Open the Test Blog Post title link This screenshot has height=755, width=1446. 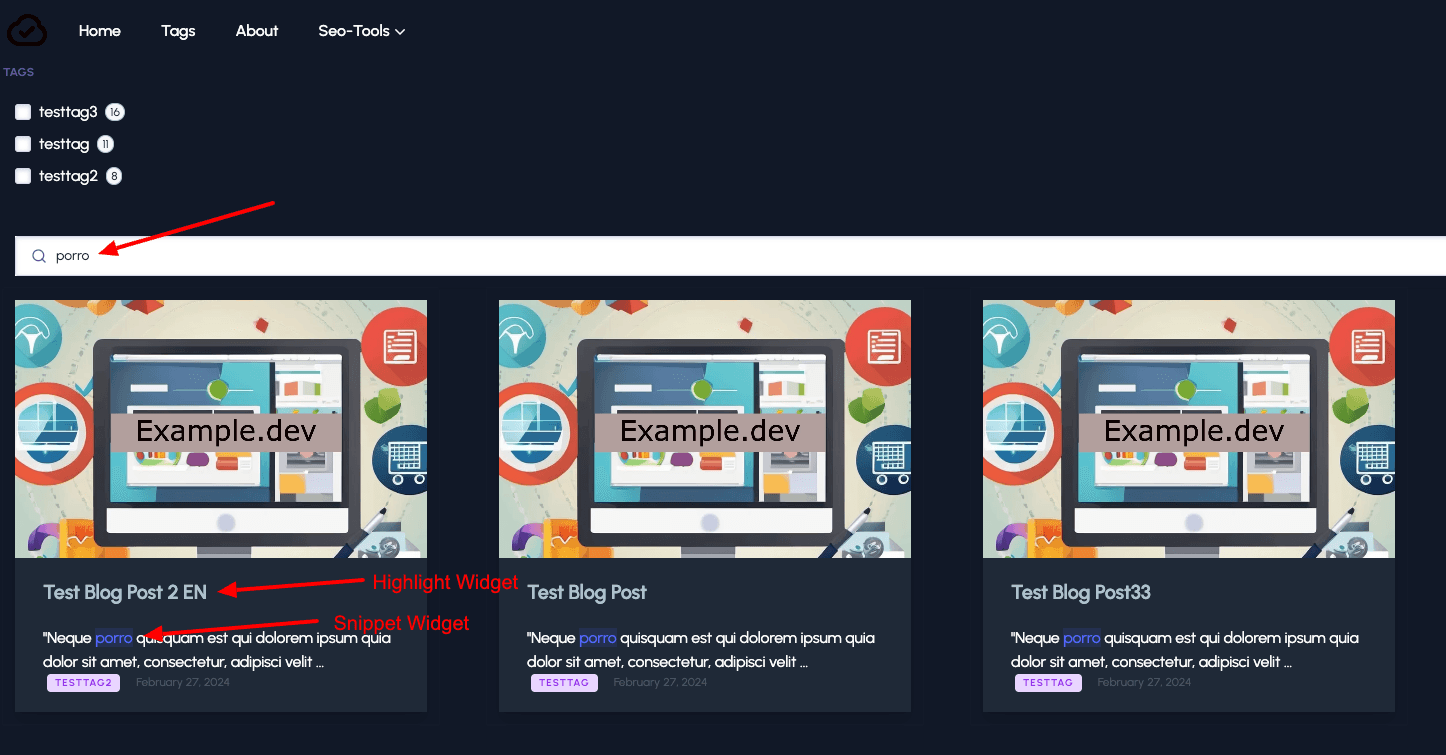(587, 592)
